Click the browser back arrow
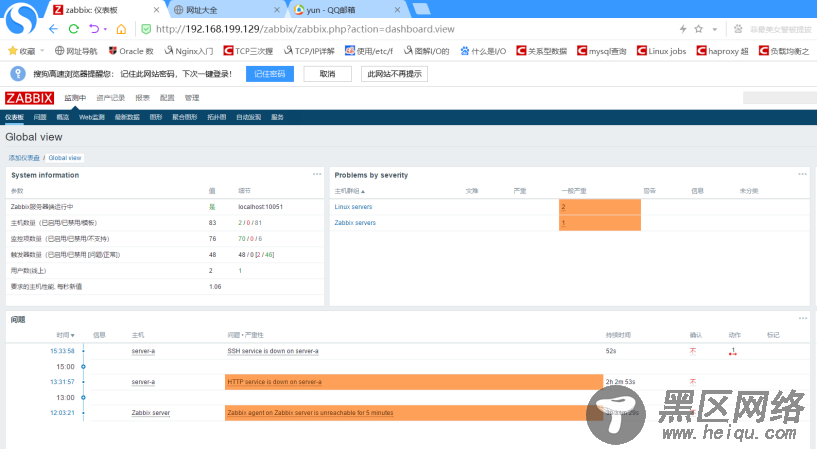This screenshot has height=450, width=818. click(x=53, y=29)
